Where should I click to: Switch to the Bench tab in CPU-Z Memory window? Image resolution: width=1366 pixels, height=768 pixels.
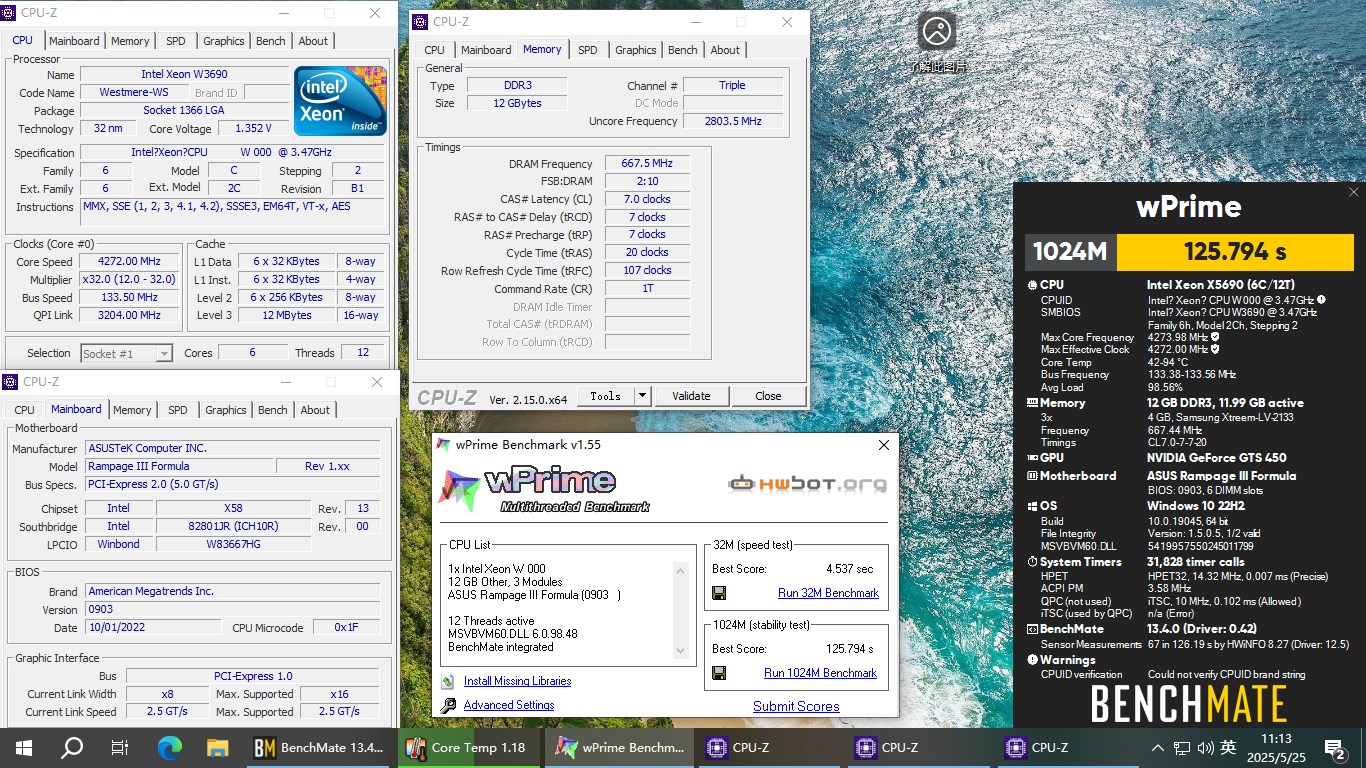[x=682, y=50]
